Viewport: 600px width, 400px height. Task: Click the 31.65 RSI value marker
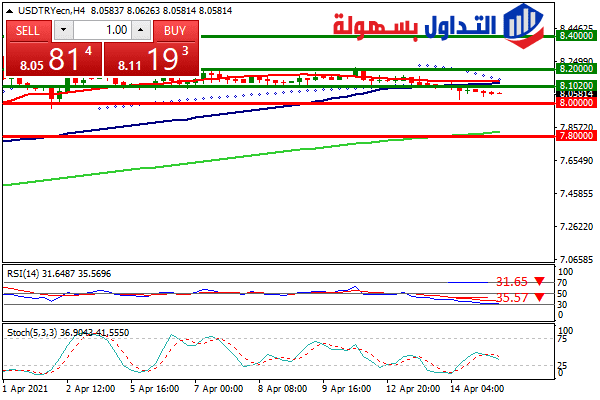[x=512, y=282]
